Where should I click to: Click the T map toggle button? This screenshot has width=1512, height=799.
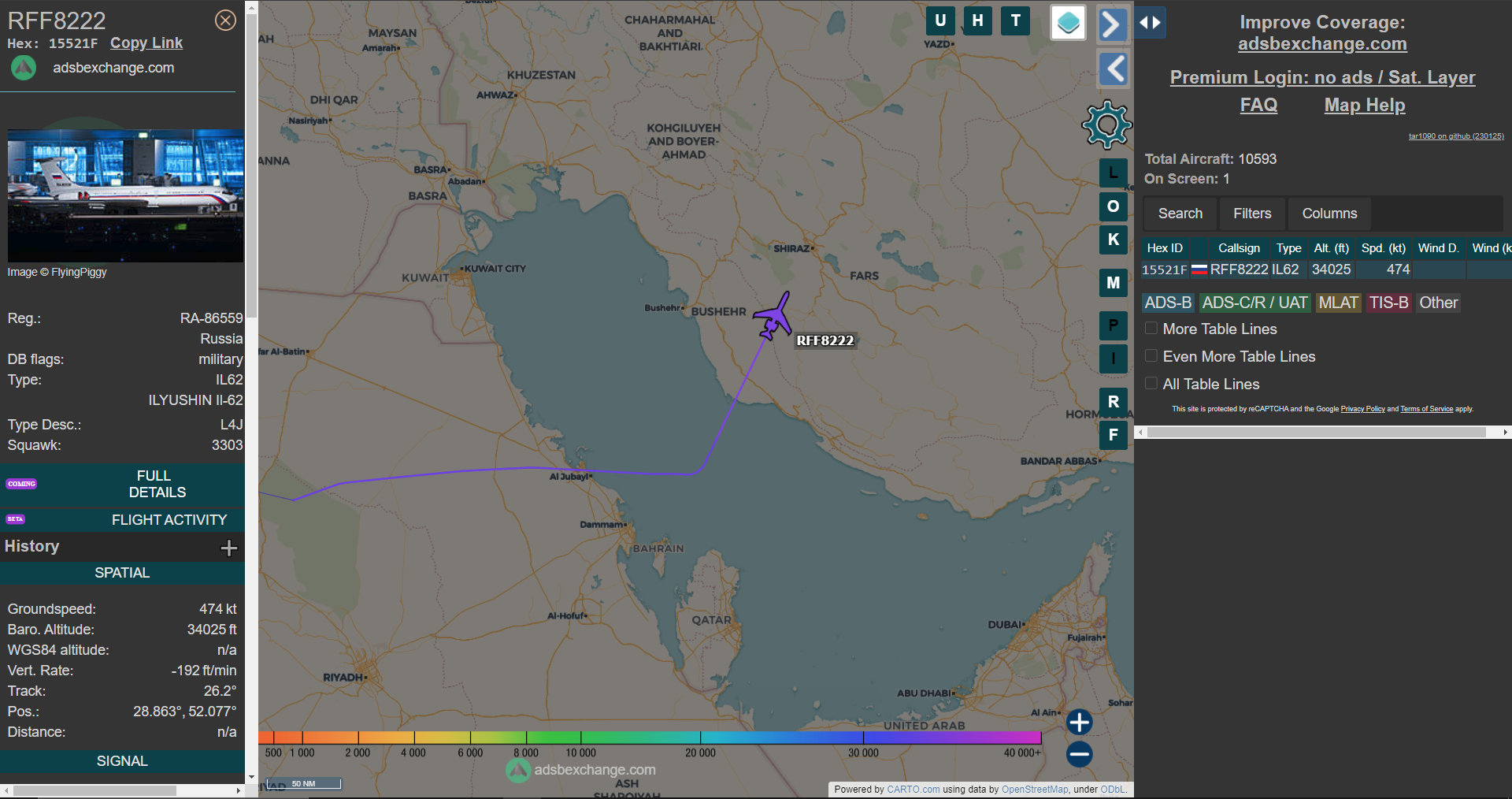pyautogui.click(x=1015, y=20)
